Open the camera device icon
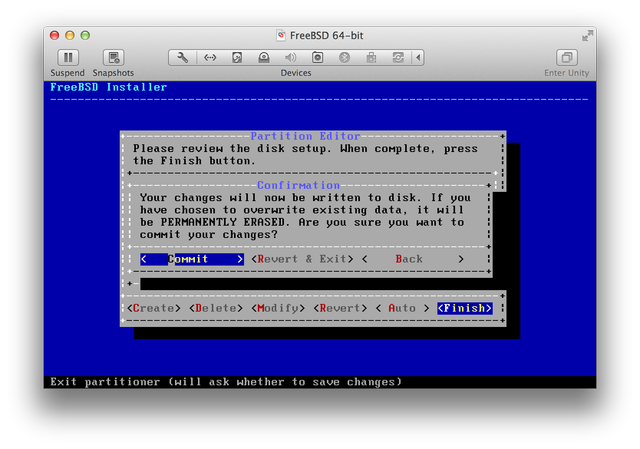Viewport: 640px width, 449px height. click(x=318, y=58)
